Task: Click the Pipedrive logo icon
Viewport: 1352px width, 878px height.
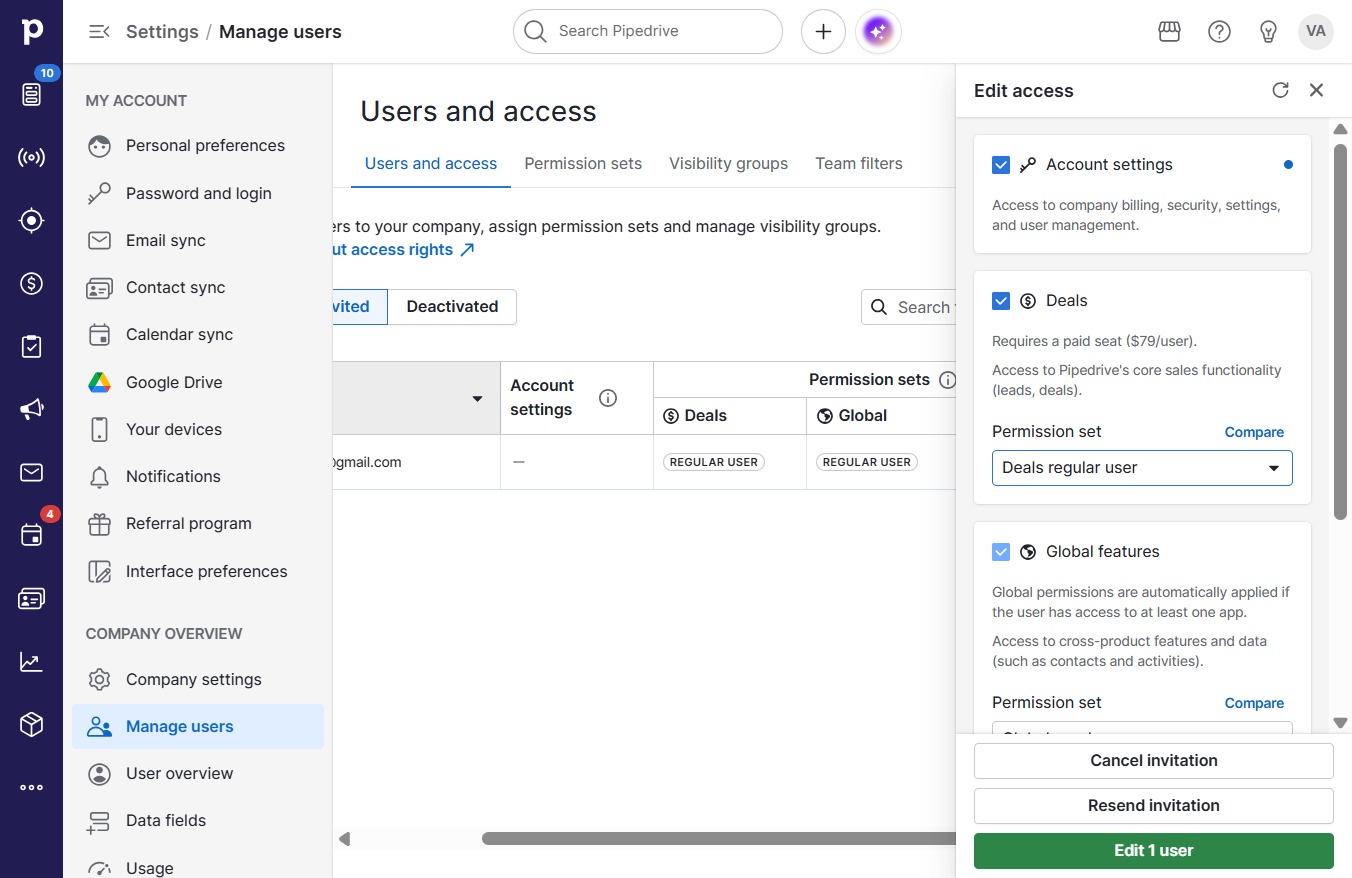Action: (32, 31)
